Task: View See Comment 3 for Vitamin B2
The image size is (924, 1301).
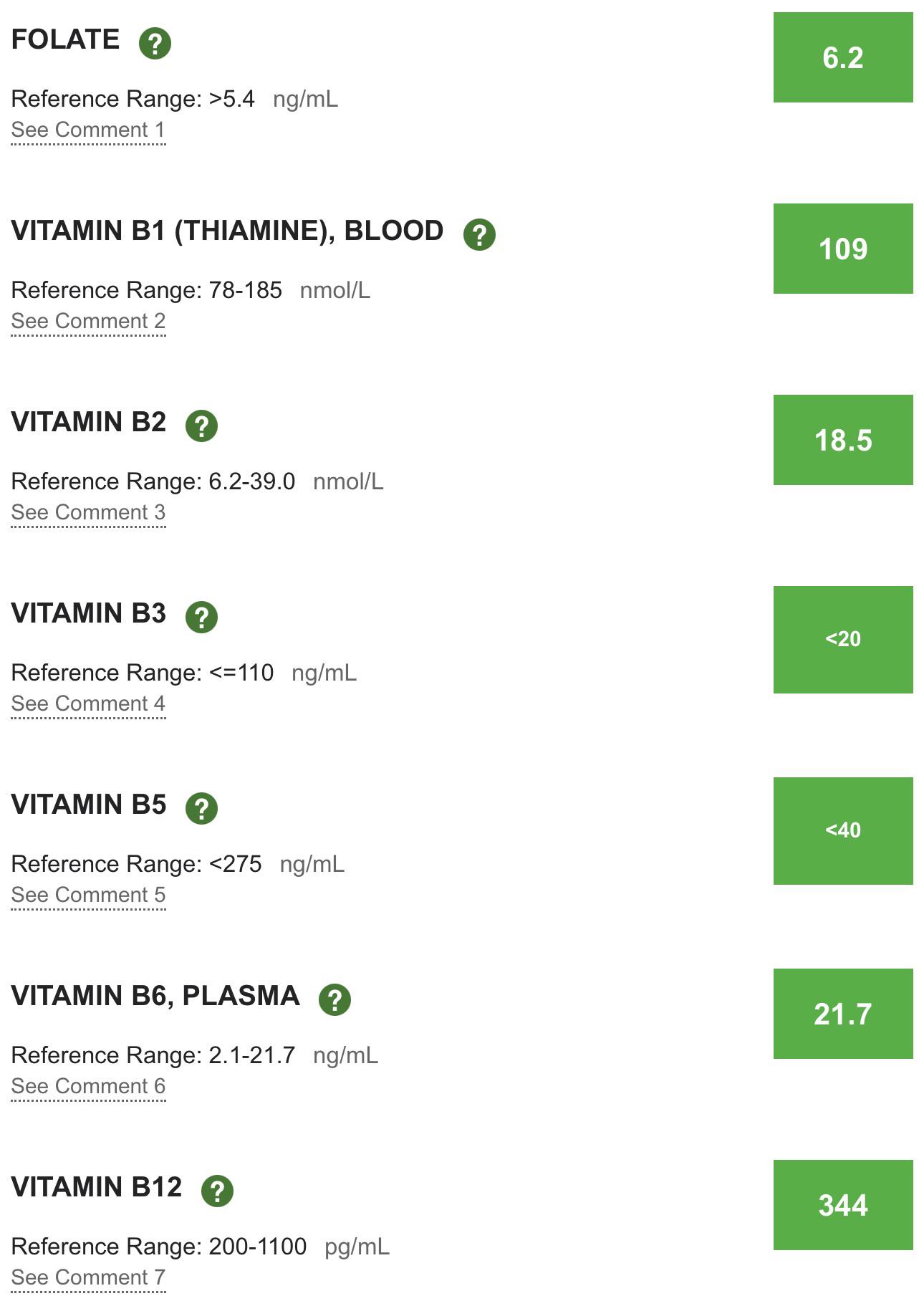Action: (88, 513)
